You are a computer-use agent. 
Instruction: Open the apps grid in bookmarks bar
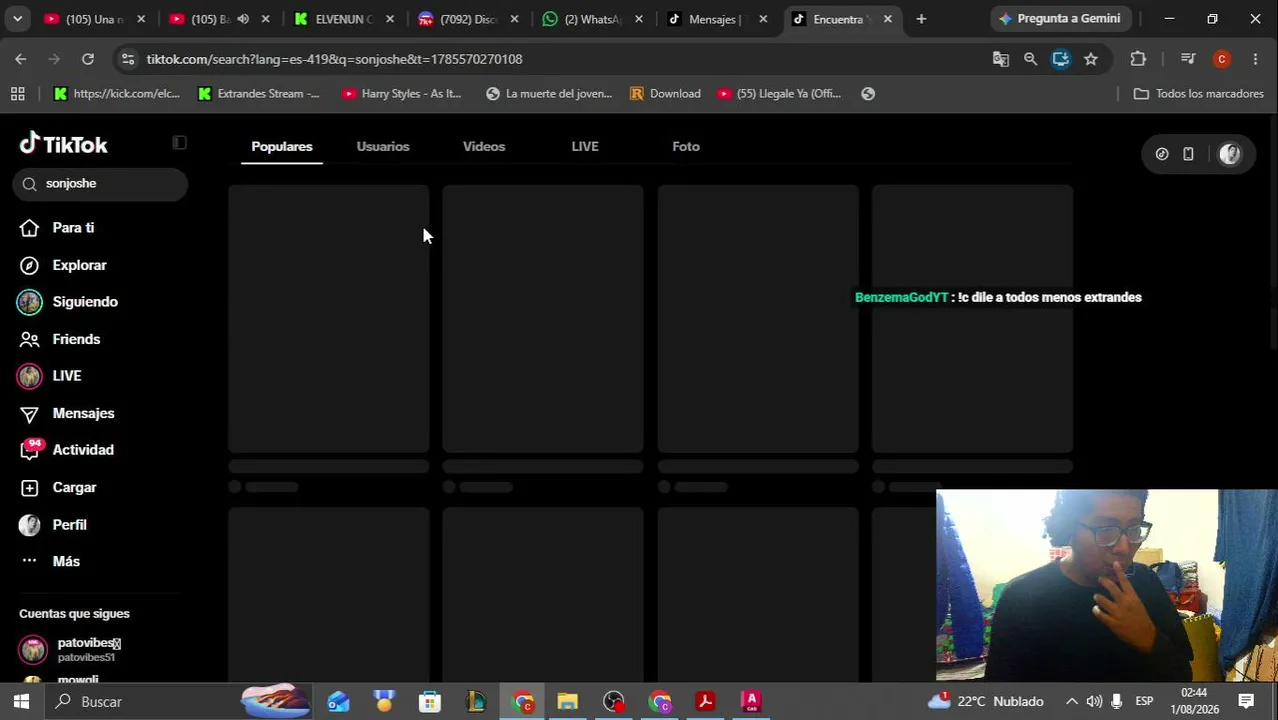(17, 94)
